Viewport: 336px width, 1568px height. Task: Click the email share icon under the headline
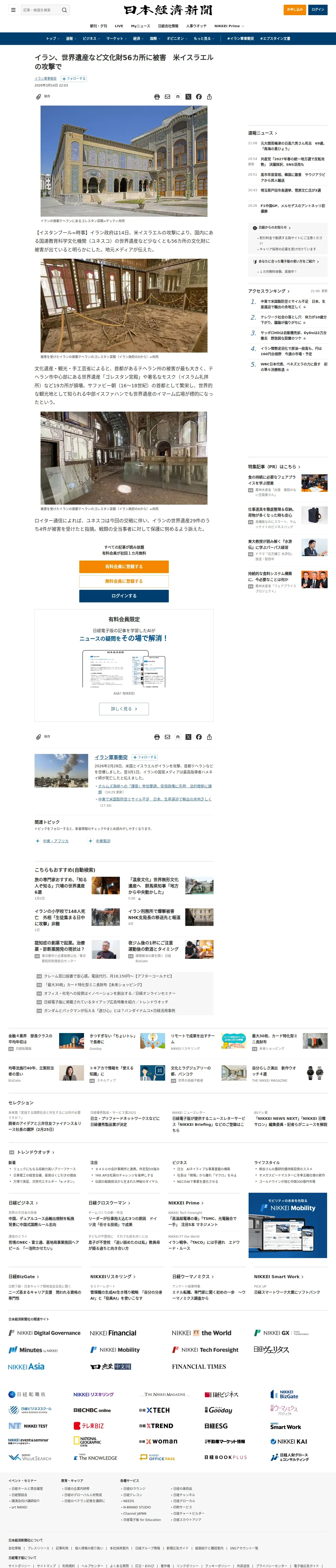[x=168, y=97]
